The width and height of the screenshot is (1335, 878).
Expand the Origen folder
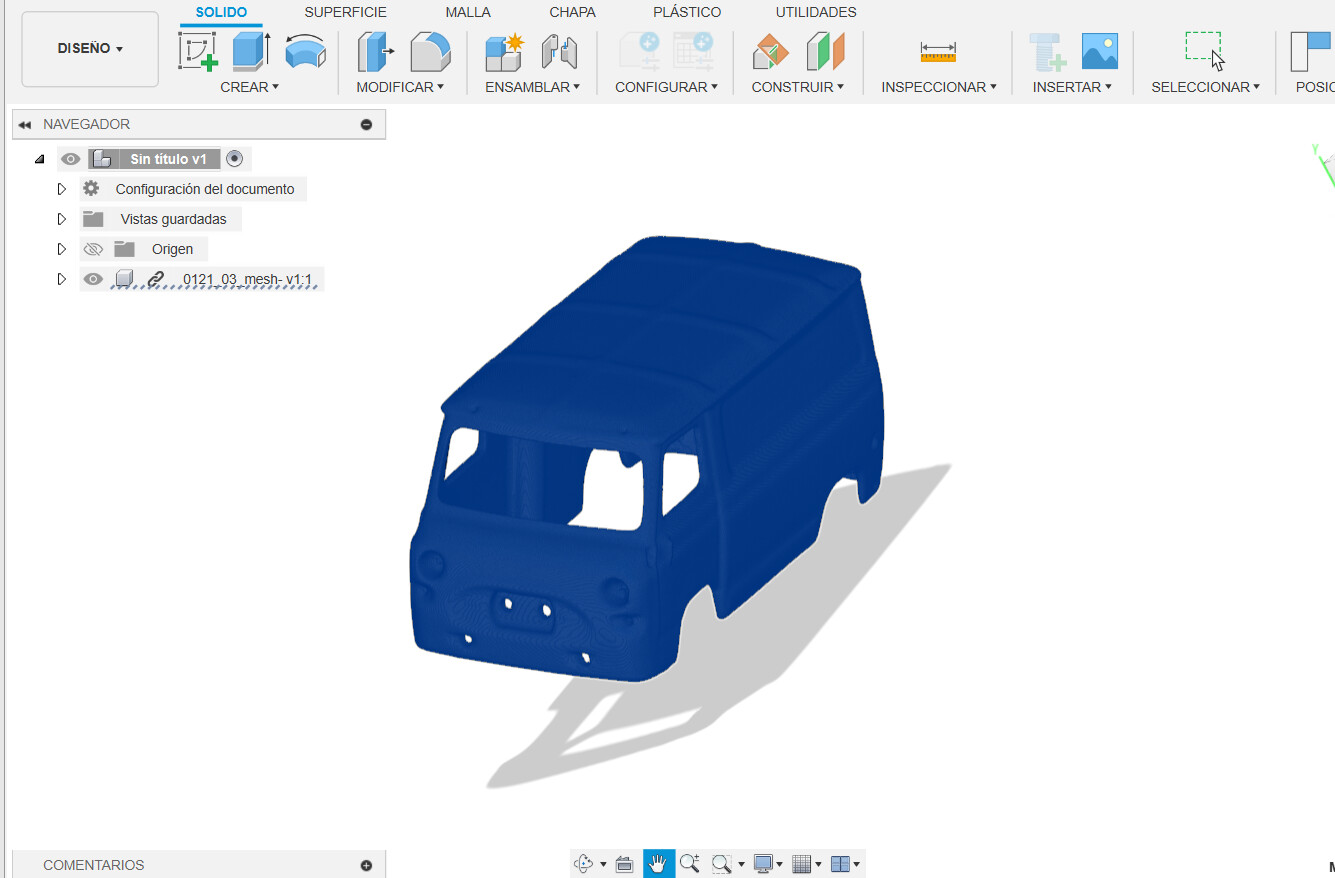(x=62, y=249)
